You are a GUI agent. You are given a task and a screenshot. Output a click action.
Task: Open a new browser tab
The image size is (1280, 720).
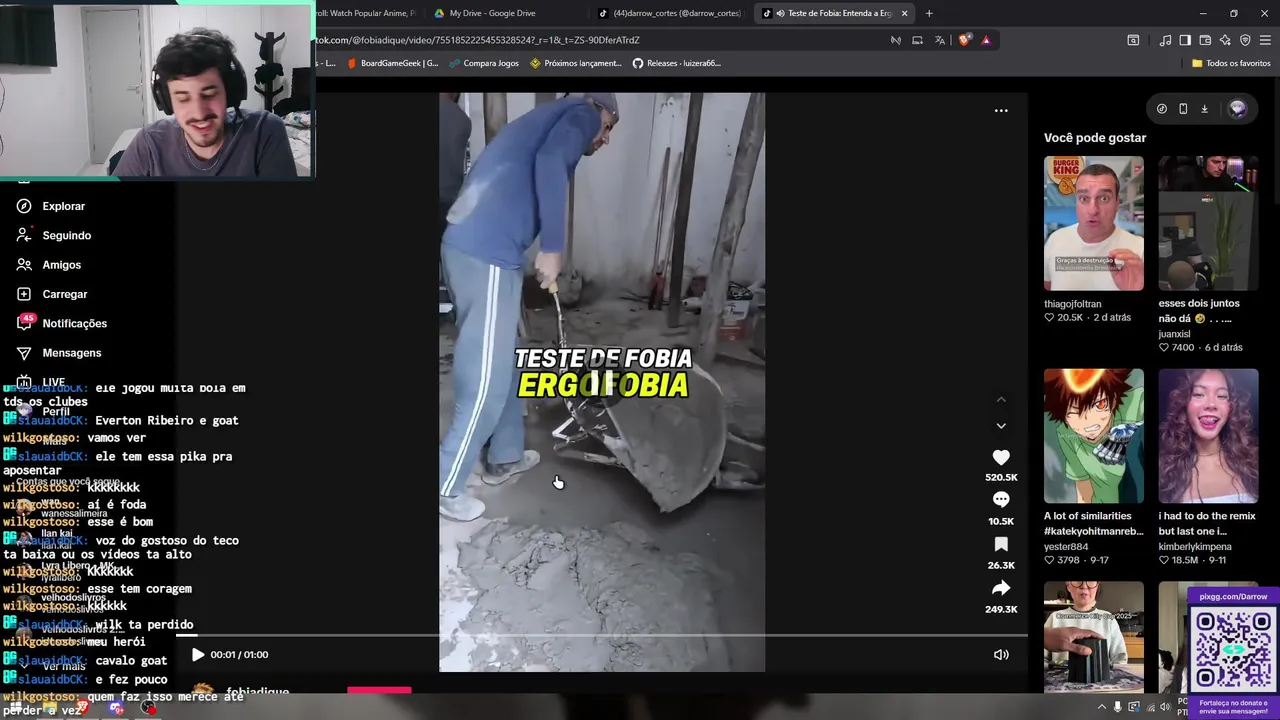click(x=929, y=13)
